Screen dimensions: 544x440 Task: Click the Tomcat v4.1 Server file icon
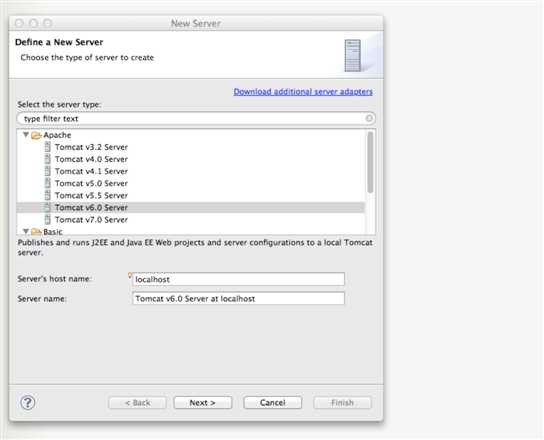click(48, 171)
